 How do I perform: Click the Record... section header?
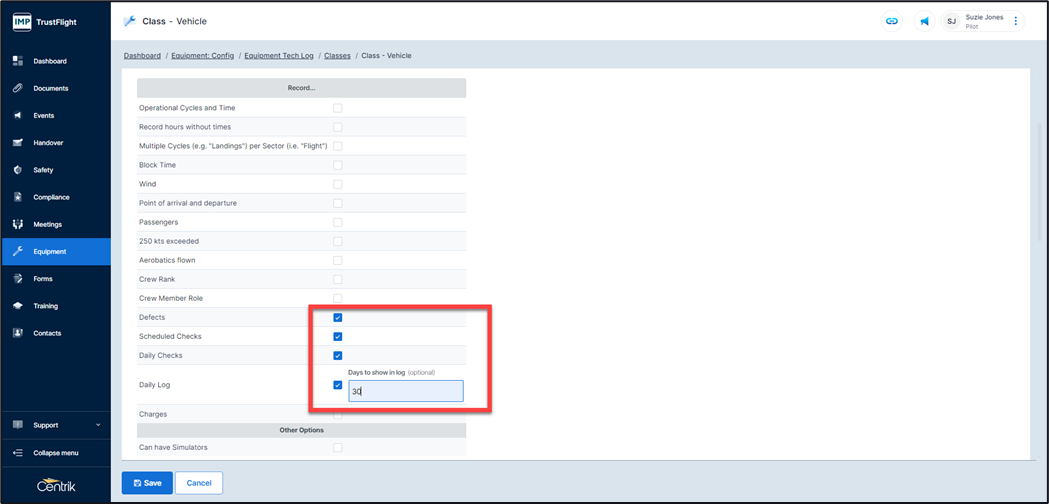301,88
